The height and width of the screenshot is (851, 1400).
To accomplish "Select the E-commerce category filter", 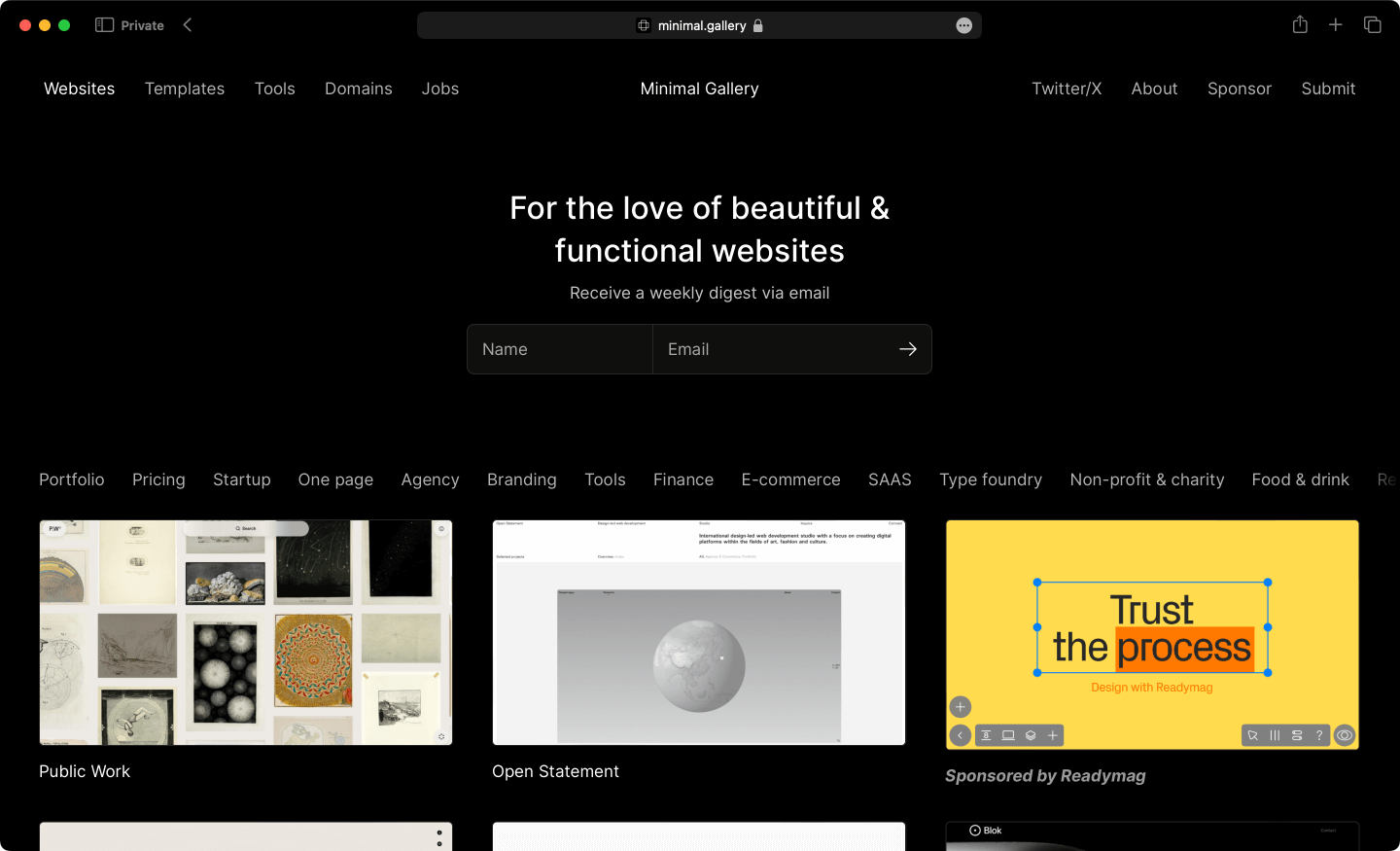I will pyautogui.click(x=790, y=479).
